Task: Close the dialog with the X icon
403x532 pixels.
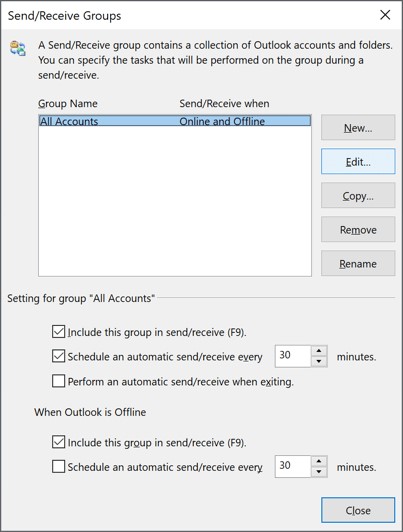Action: [385, 15]
